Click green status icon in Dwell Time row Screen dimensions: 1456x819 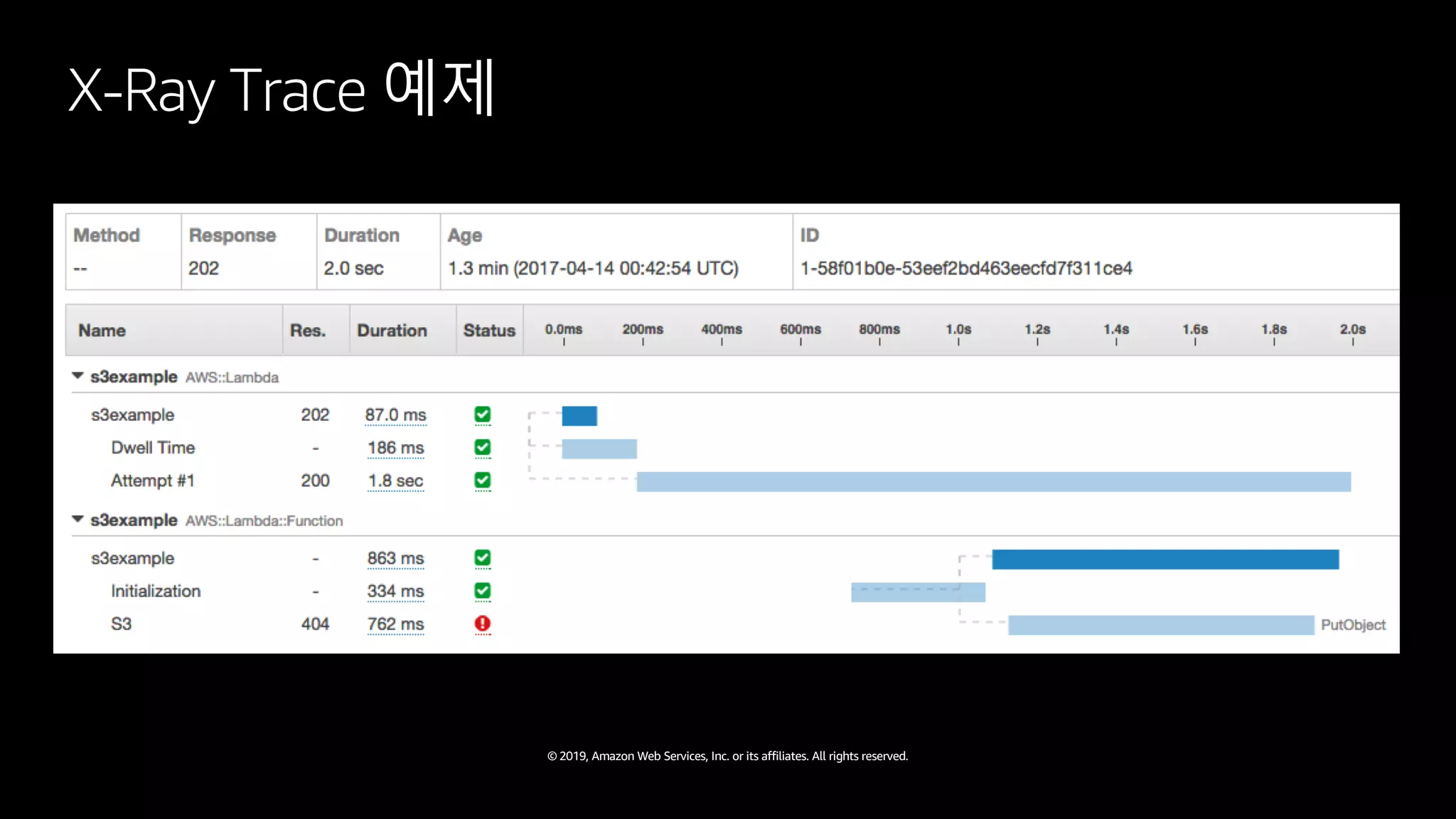483,447
